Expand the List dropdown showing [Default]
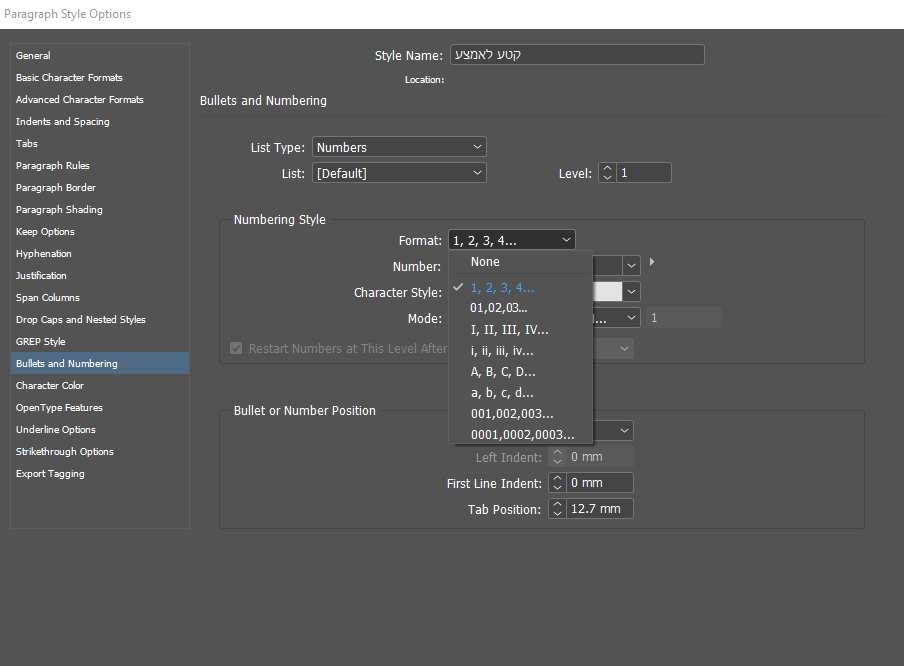 click(x=399, y=173)
